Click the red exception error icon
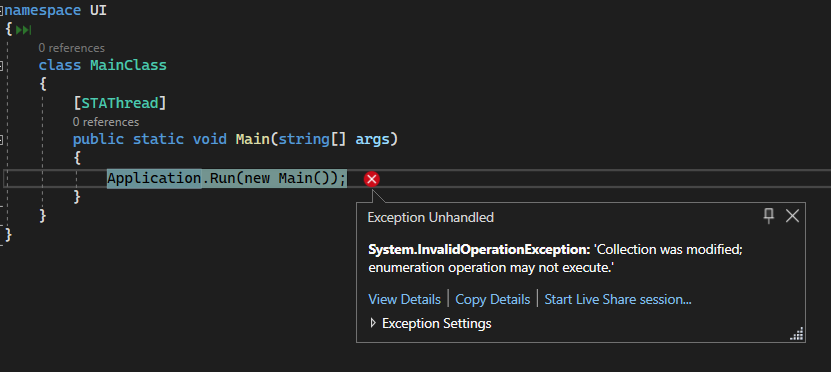Viewport: 831px width, 372px height. 372,179
